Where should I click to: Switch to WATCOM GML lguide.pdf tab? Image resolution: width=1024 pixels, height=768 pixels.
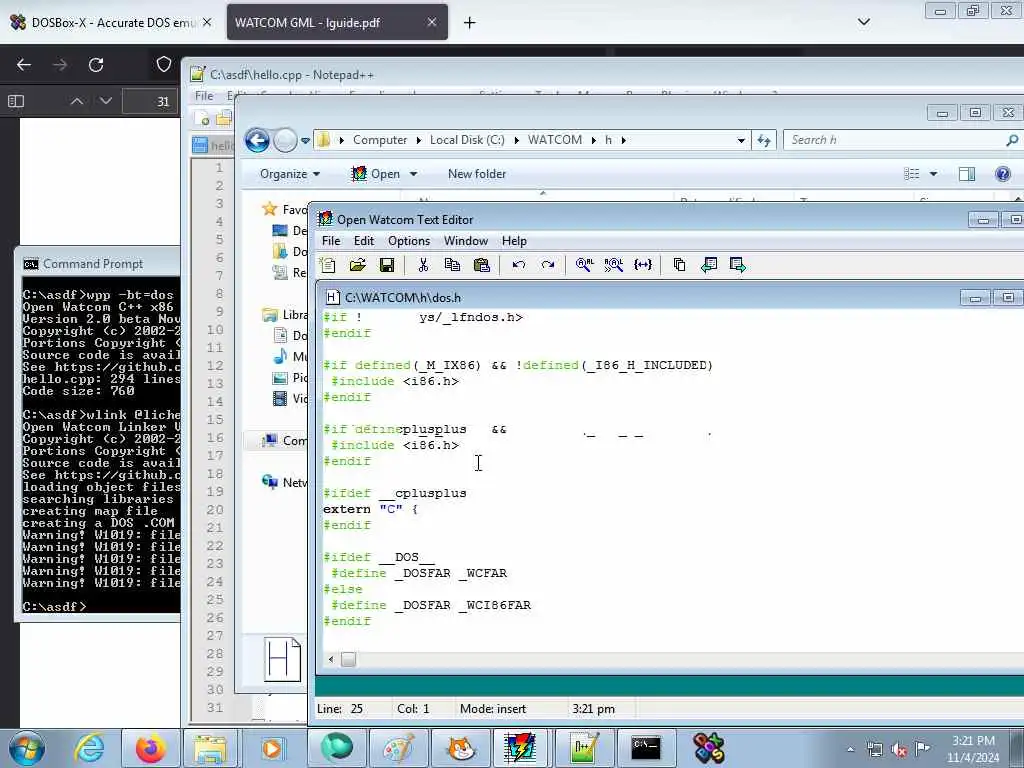[337, 22]
